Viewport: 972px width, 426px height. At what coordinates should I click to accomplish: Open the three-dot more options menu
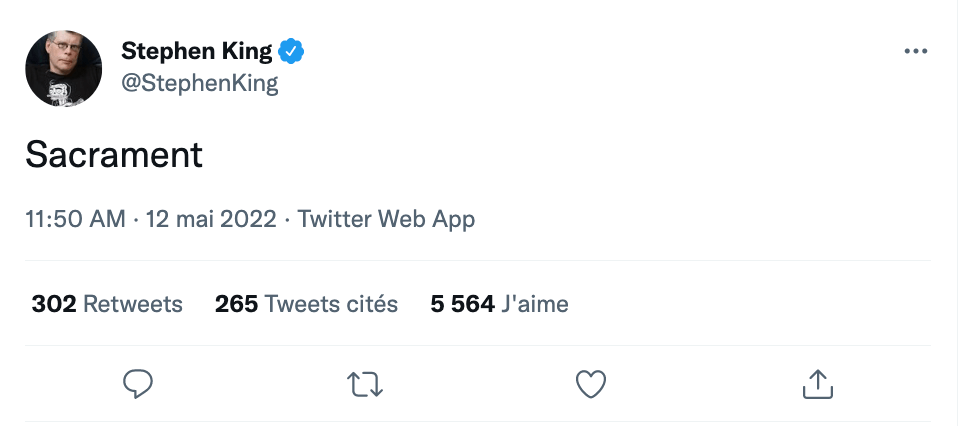click(x=915, y=52)
